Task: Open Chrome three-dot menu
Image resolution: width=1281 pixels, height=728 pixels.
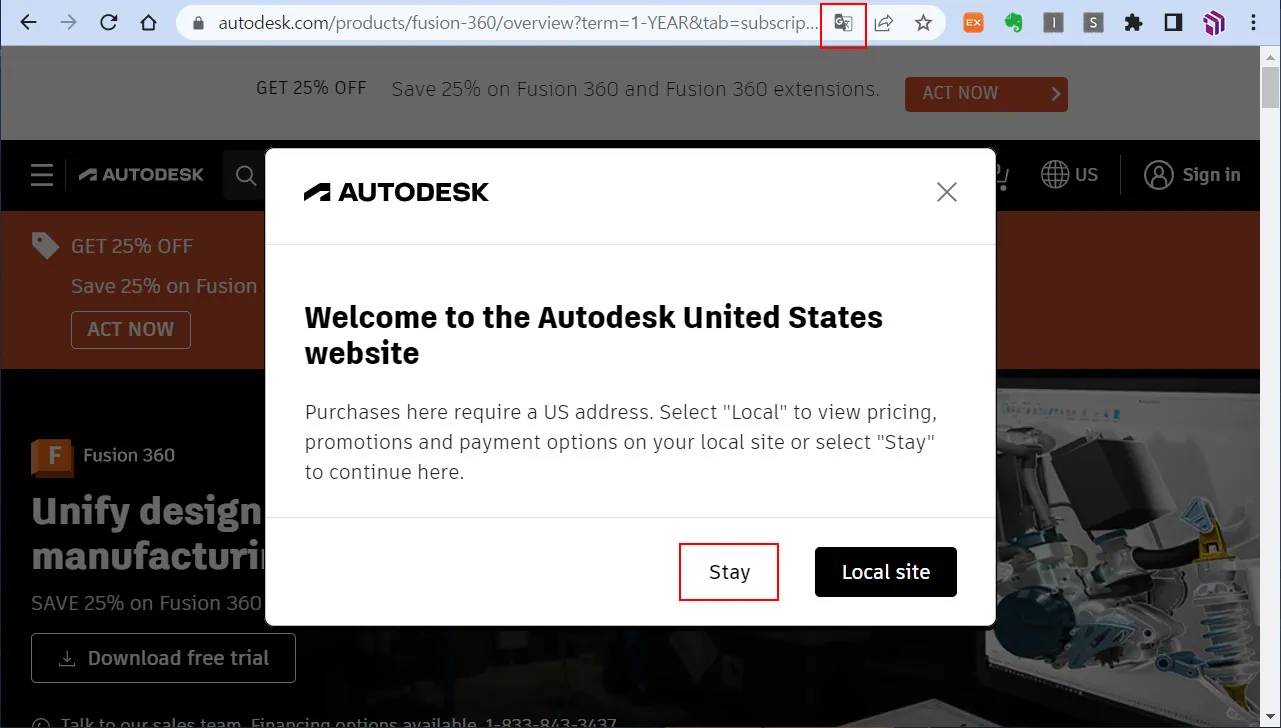Action: [x=1254, y=23]
